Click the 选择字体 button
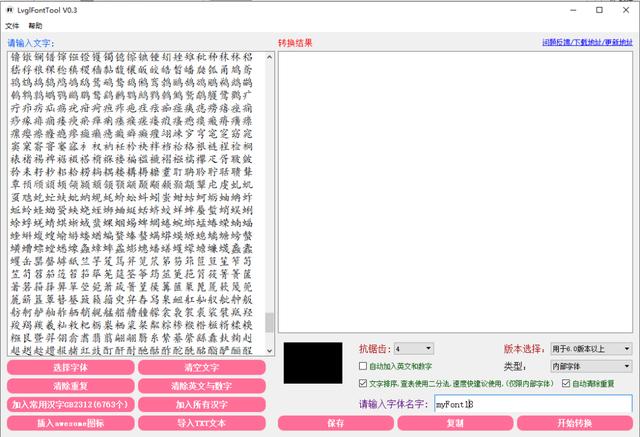 click(x=71, y=367)
